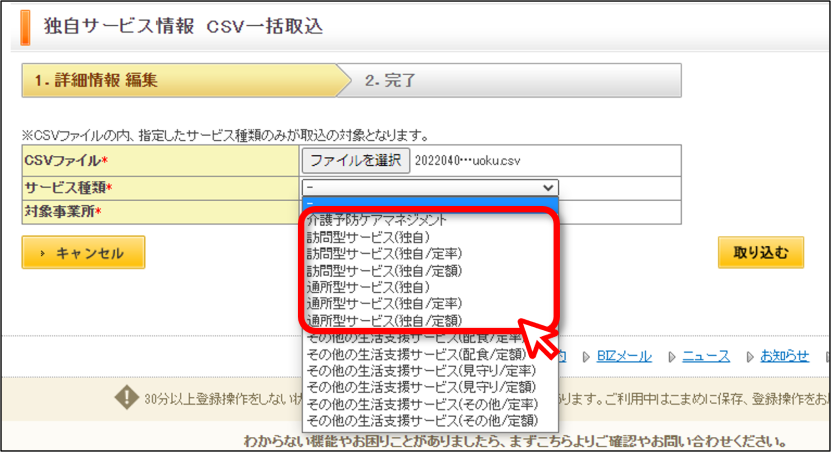The image size is (831, 452).
Task: Choose その他の生活支援サービス(配食/定額)
Action: [x=417, y=354]
